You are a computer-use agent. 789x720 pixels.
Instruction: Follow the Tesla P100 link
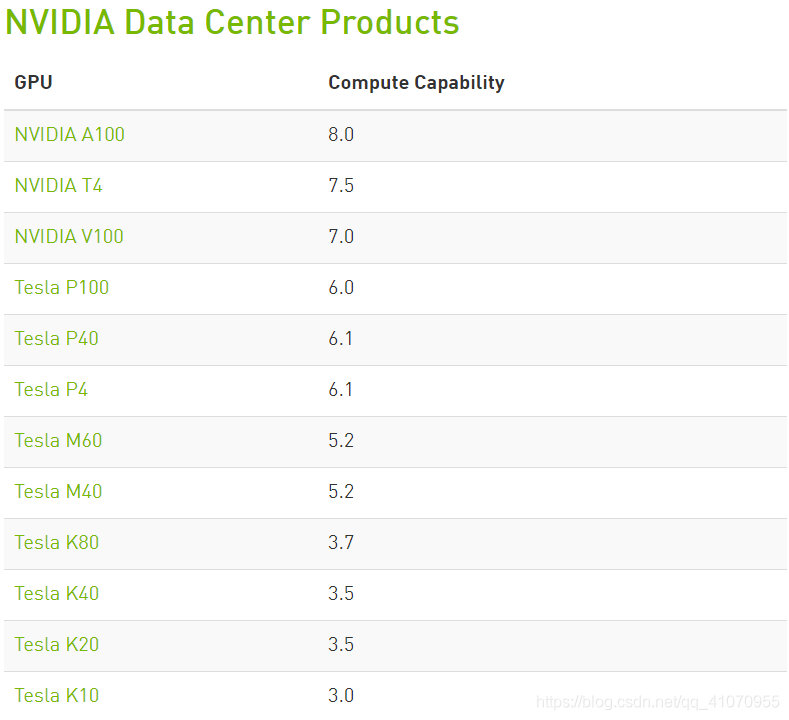61,287
